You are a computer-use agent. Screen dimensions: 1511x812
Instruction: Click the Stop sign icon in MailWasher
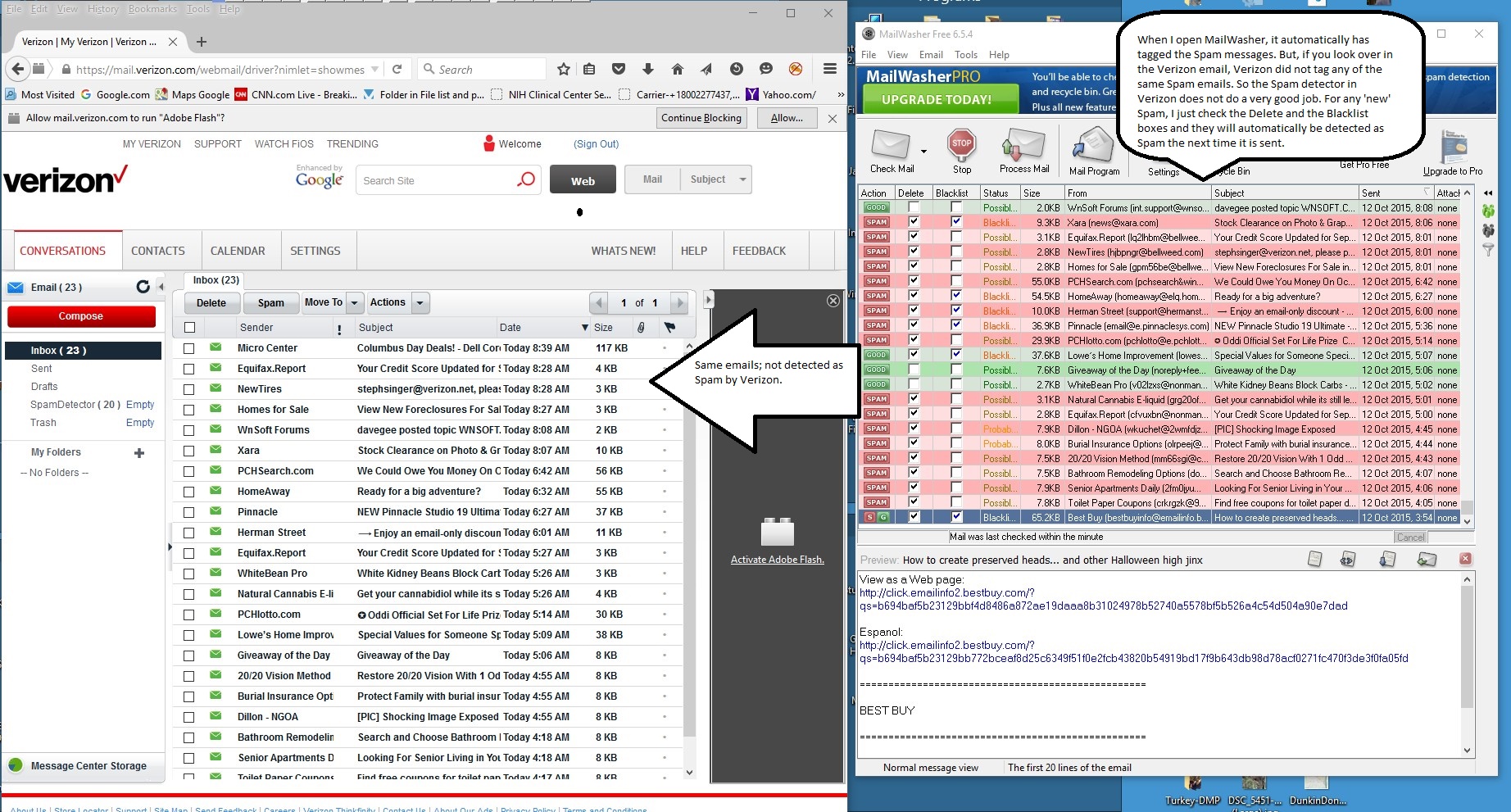tap(962, 144)
